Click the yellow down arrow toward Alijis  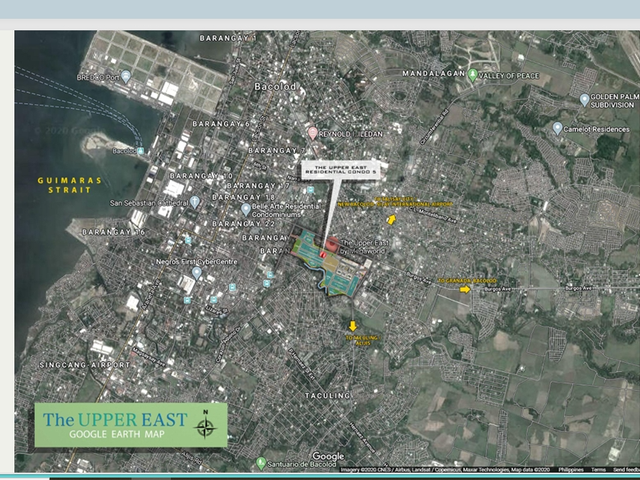(352, 326)
